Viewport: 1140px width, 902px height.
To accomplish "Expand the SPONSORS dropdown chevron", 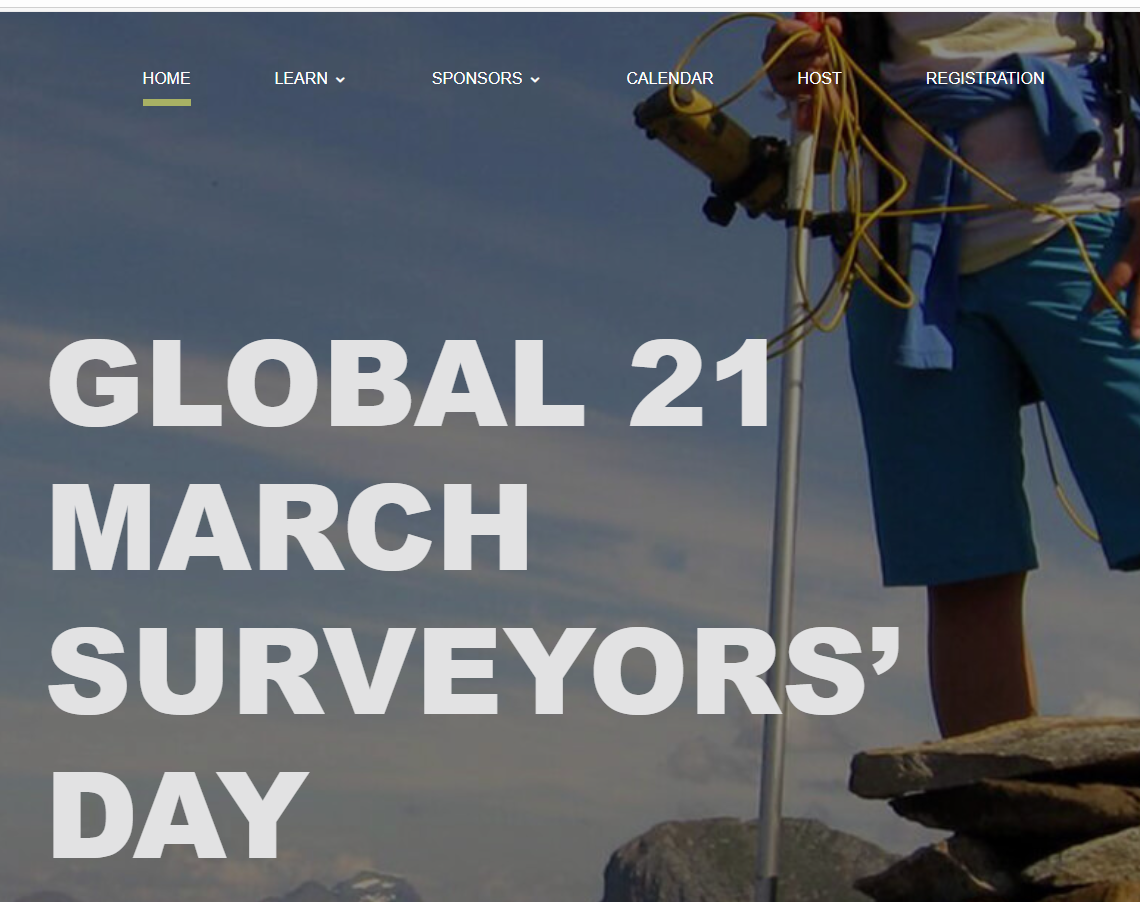I will [535, 80].
